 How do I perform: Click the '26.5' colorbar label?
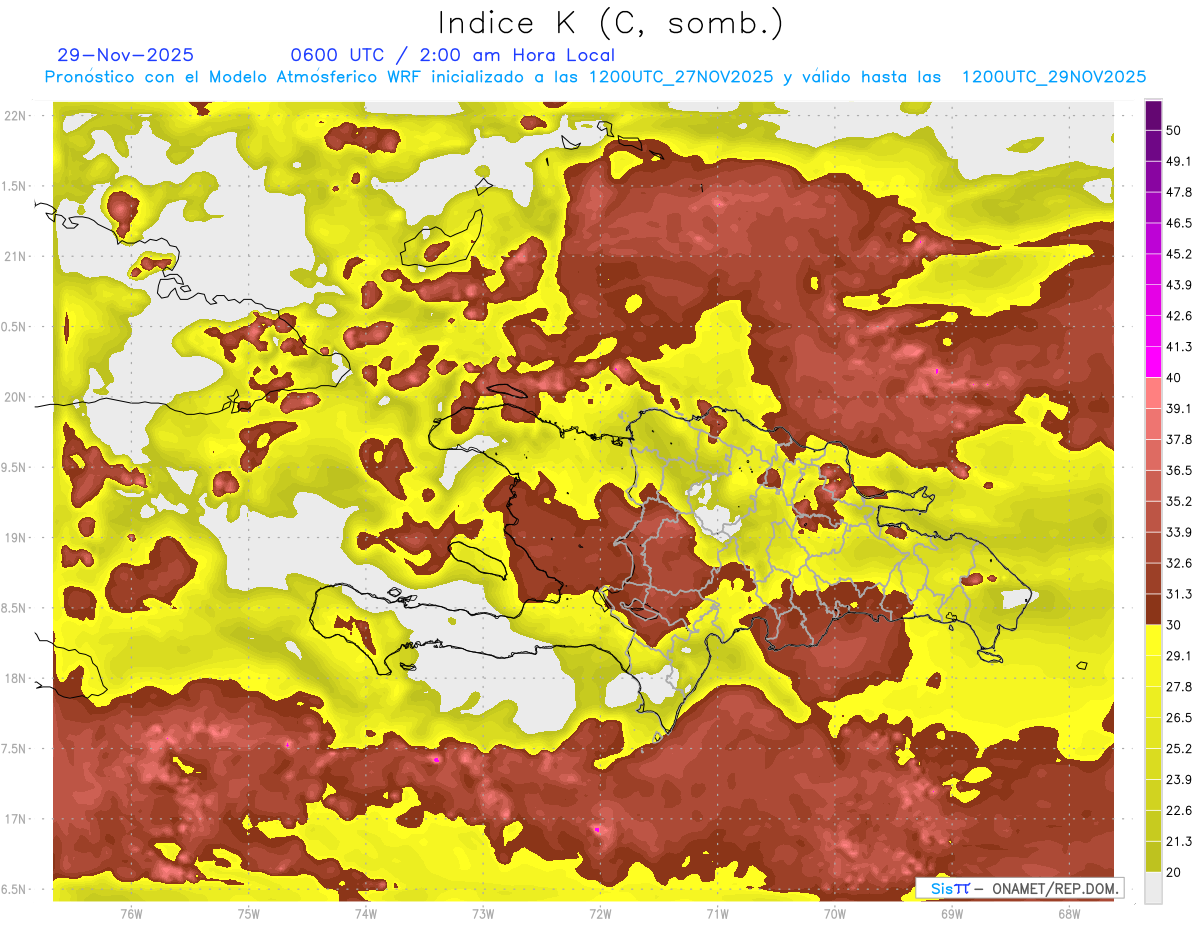click(x=1180, y=718)
